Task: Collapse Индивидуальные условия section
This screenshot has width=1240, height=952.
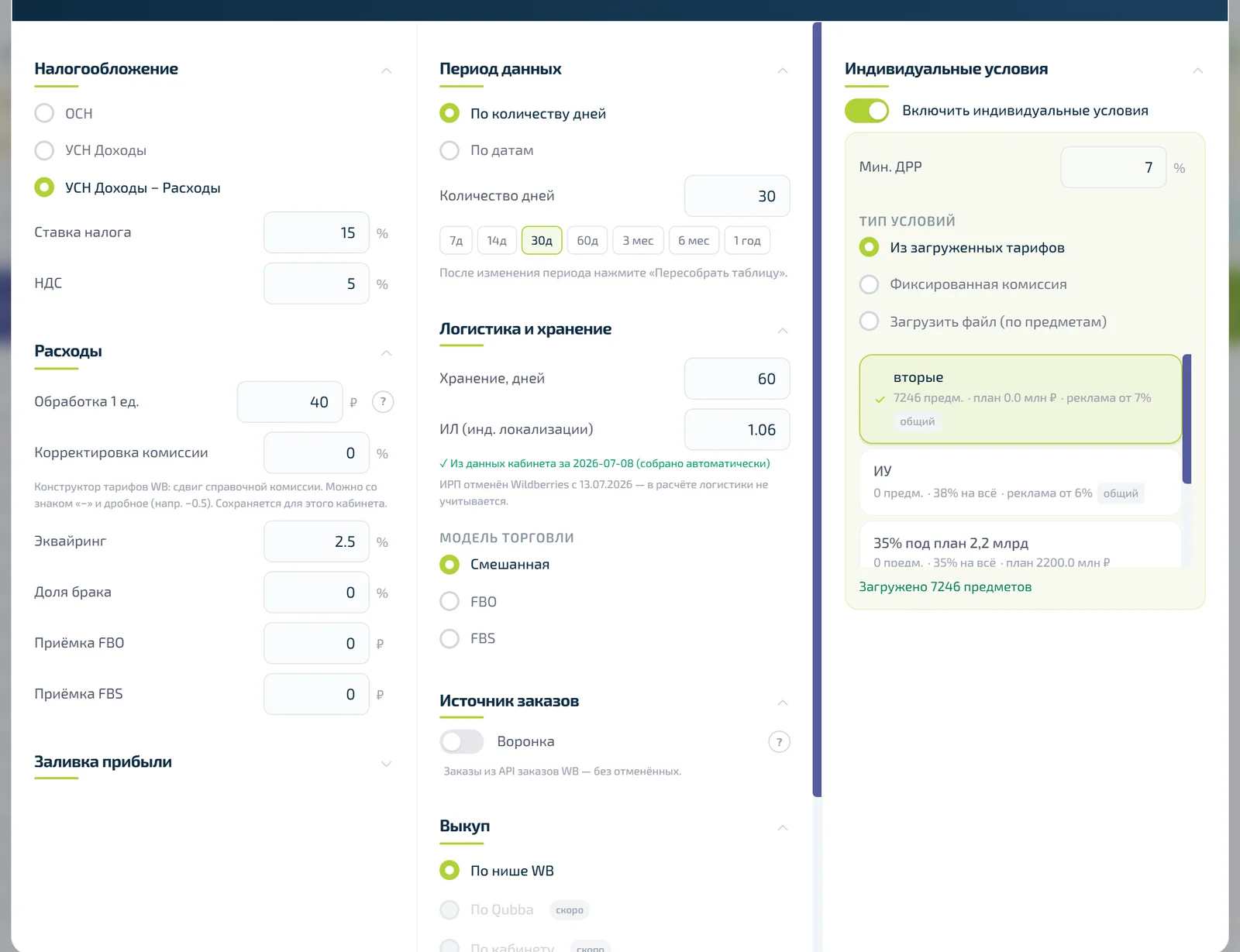Action: coord(1197,70)
